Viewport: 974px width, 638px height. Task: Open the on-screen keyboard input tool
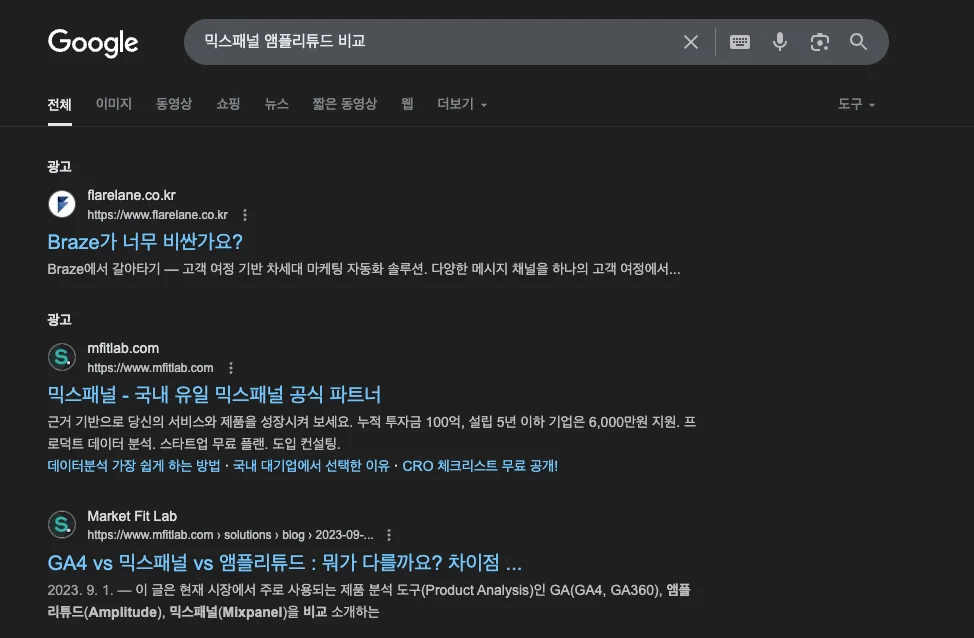coord(740,42)
